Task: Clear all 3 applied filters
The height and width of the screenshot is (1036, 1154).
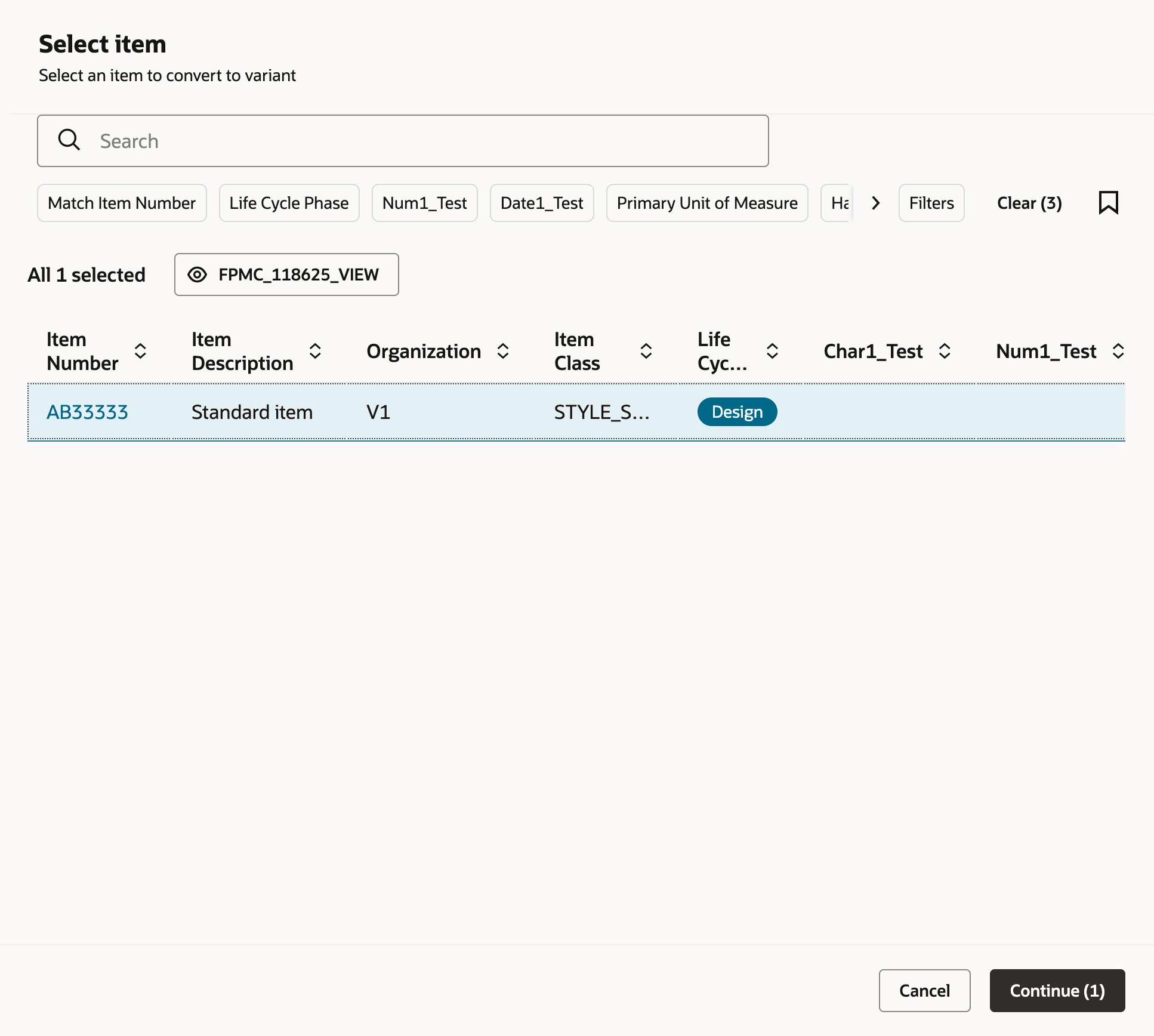Action: 1029,203
